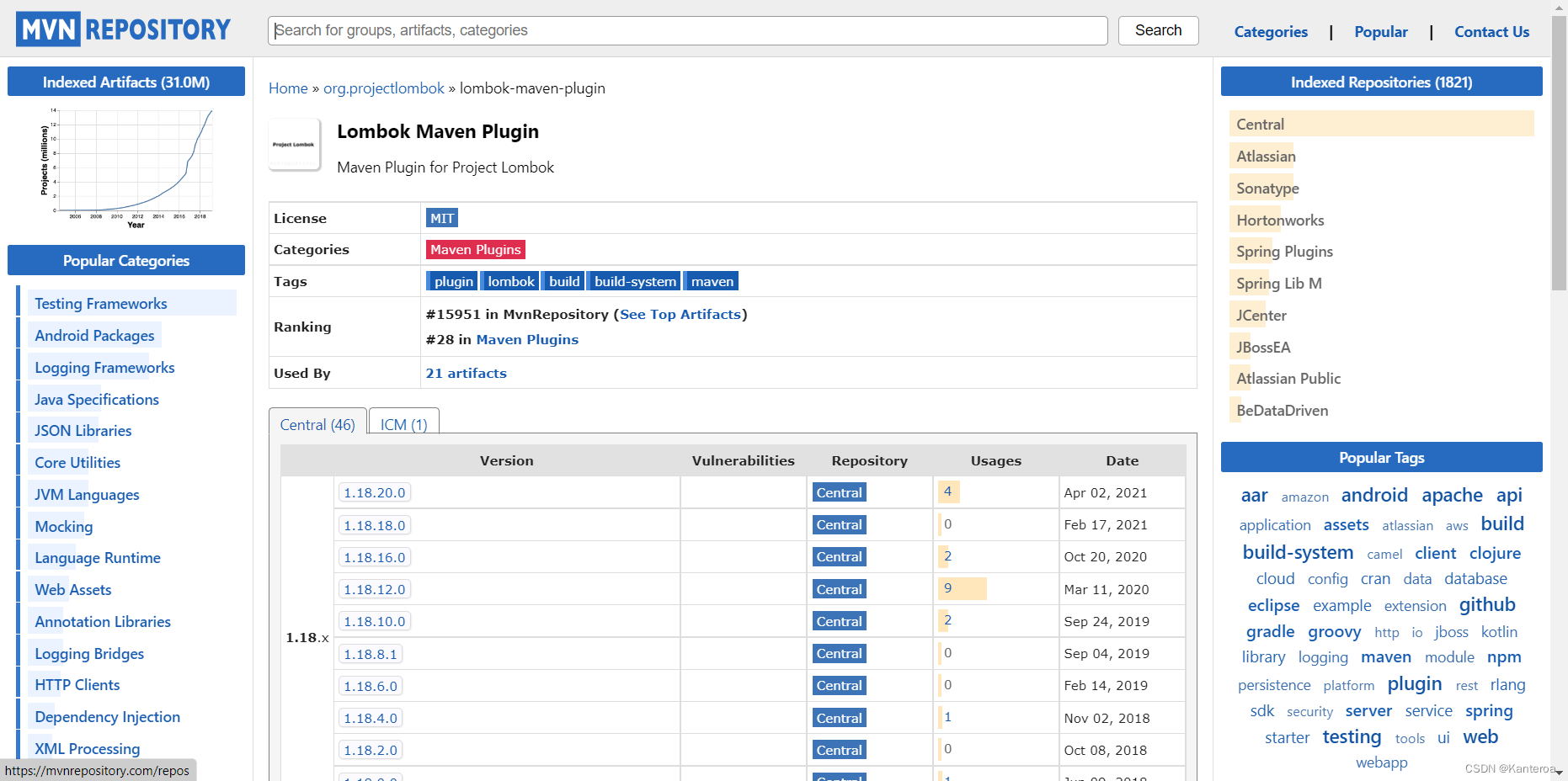
Task: Click the gradle popular tag
Action: (x=1270, y=631)
